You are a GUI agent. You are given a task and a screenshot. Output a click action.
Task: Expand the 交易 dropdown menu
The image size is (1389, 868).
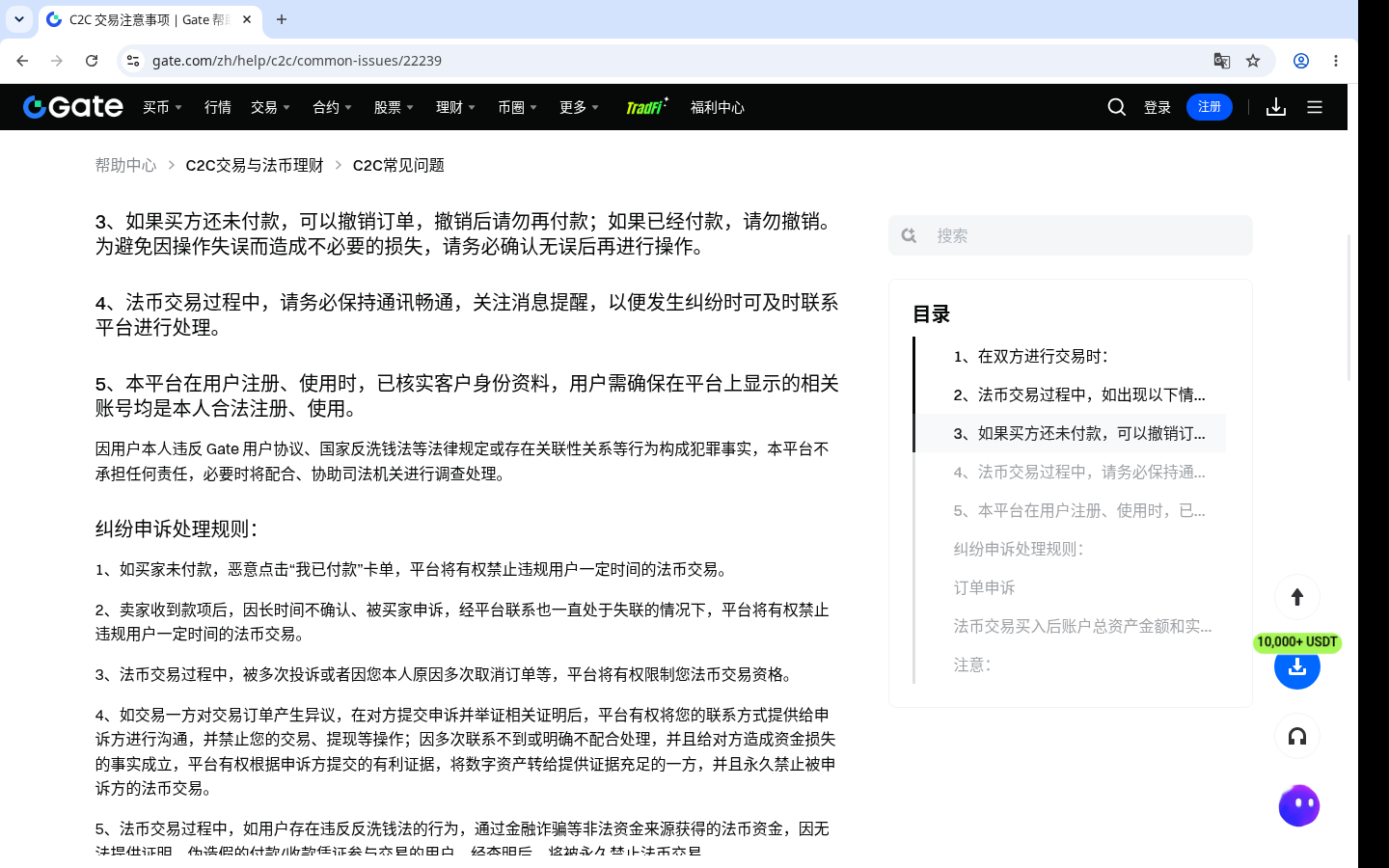click(x=271, y=107)
